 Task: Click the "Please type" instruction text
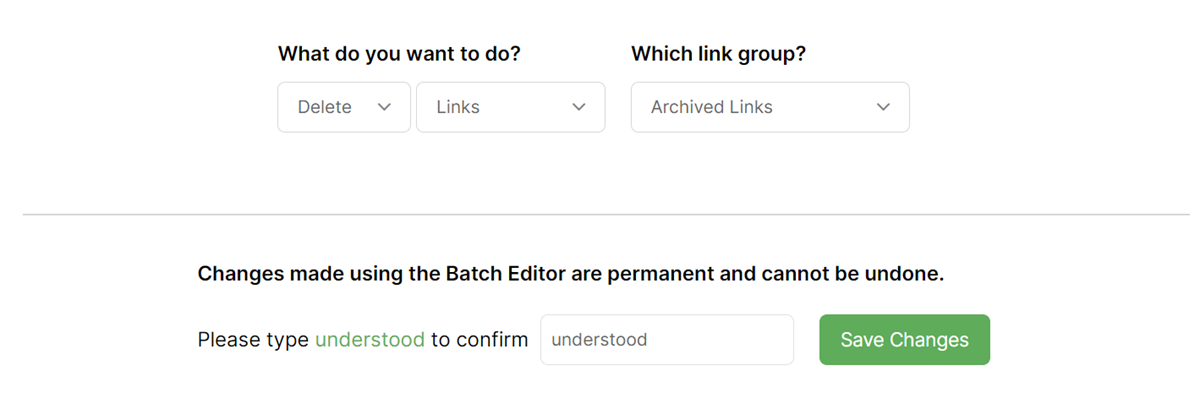pyautogui.click(x=253, y=340)
